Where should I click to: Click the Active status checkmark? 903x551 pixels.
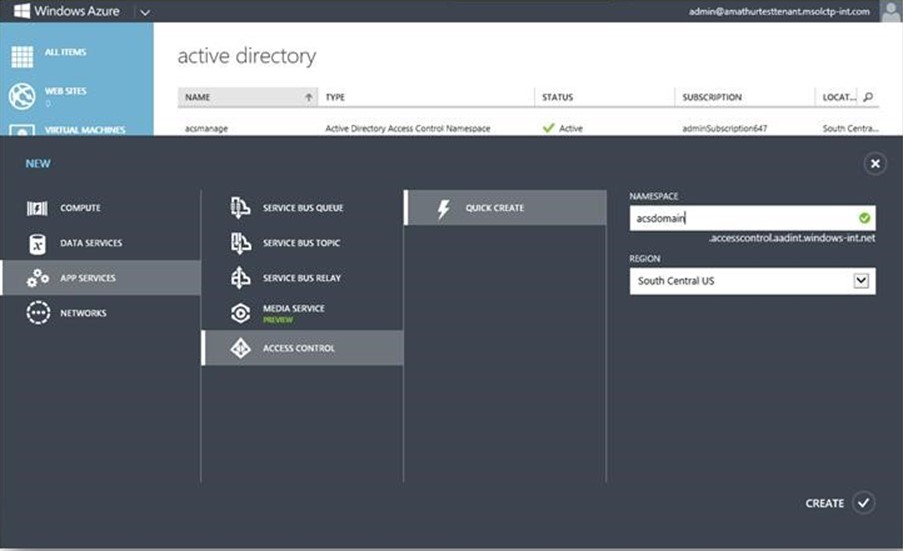[x=549, y=128]
